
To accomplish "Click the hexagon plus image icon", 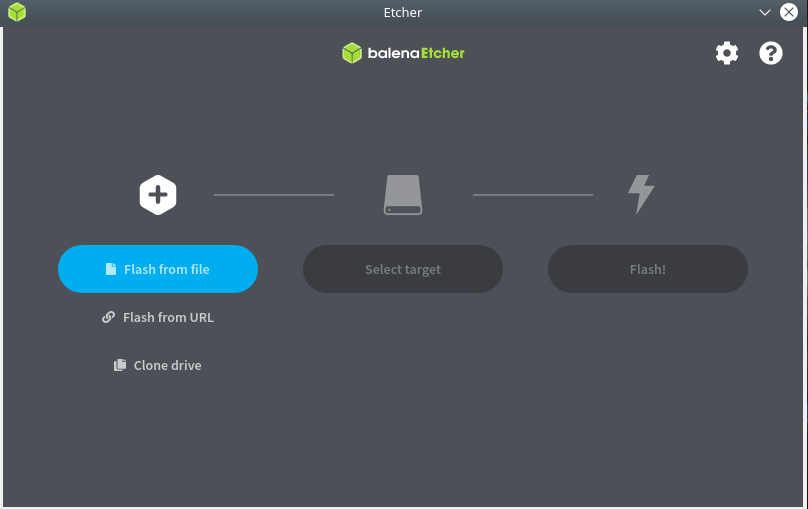I will pyautogui.click(x=158, y=195).
